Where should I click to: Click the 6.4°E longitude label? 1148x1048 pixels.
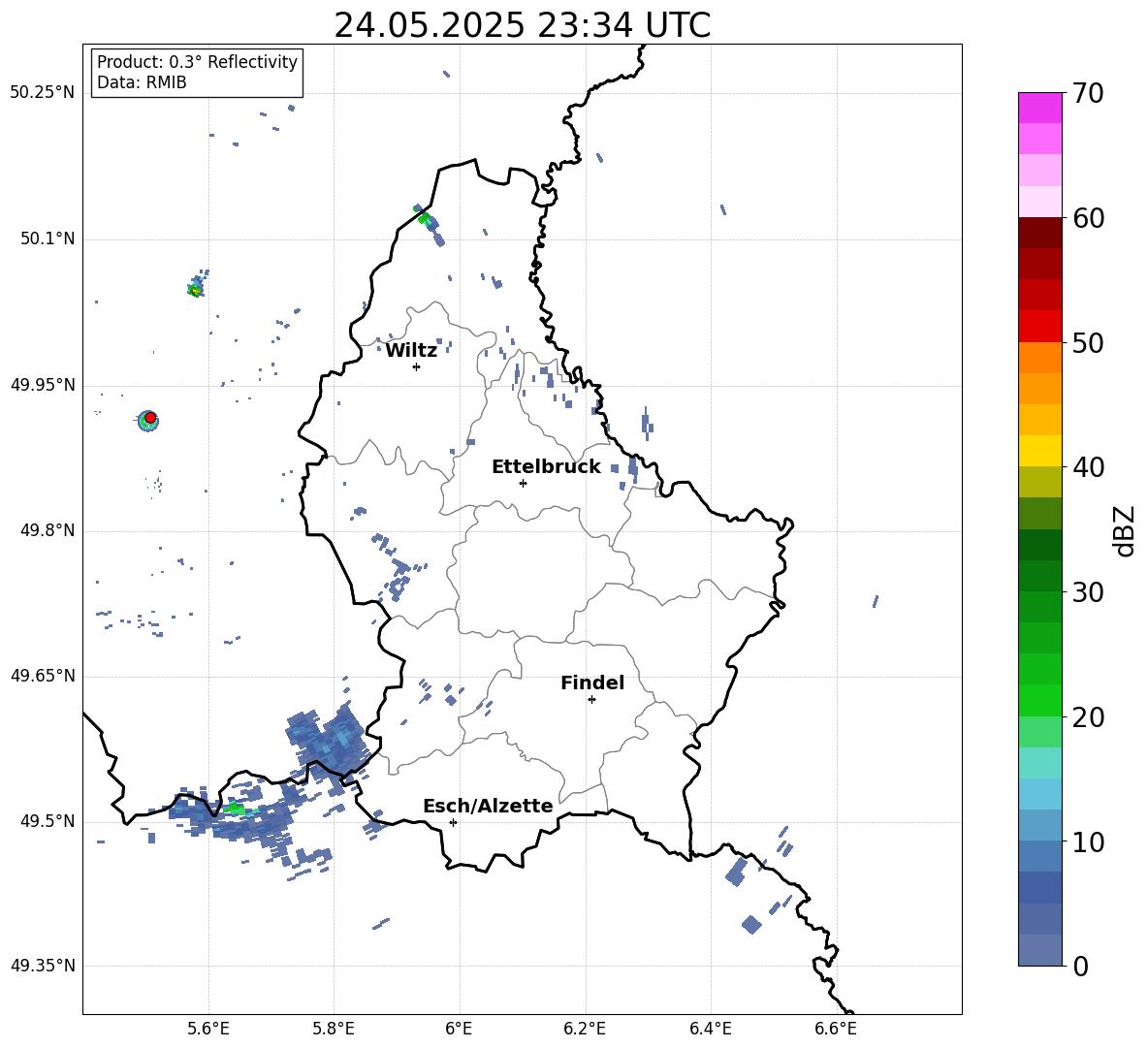(710, 1029)
